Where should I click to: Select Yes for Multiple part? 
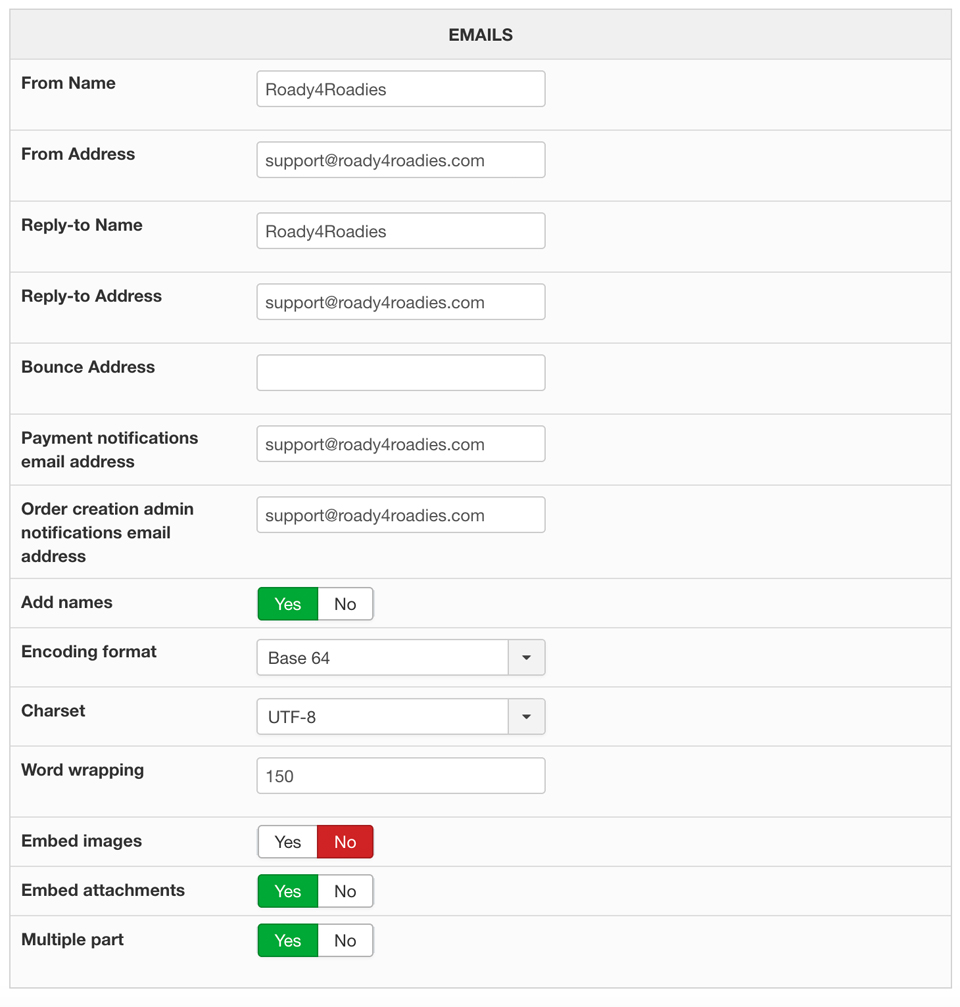(288, 940)
